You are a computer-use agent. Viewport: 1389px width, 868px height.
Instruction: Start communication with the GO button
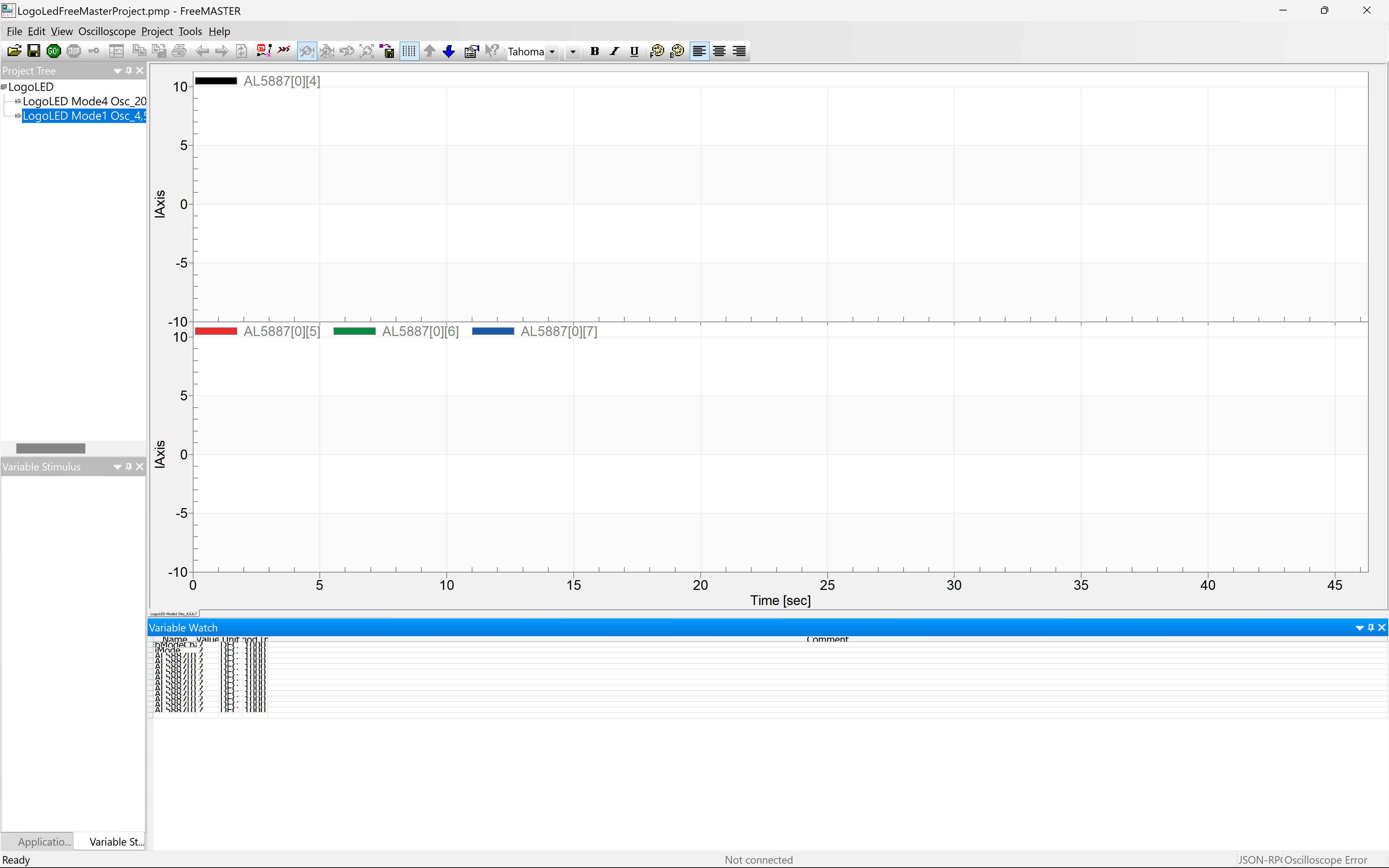[x=54, y=51]
